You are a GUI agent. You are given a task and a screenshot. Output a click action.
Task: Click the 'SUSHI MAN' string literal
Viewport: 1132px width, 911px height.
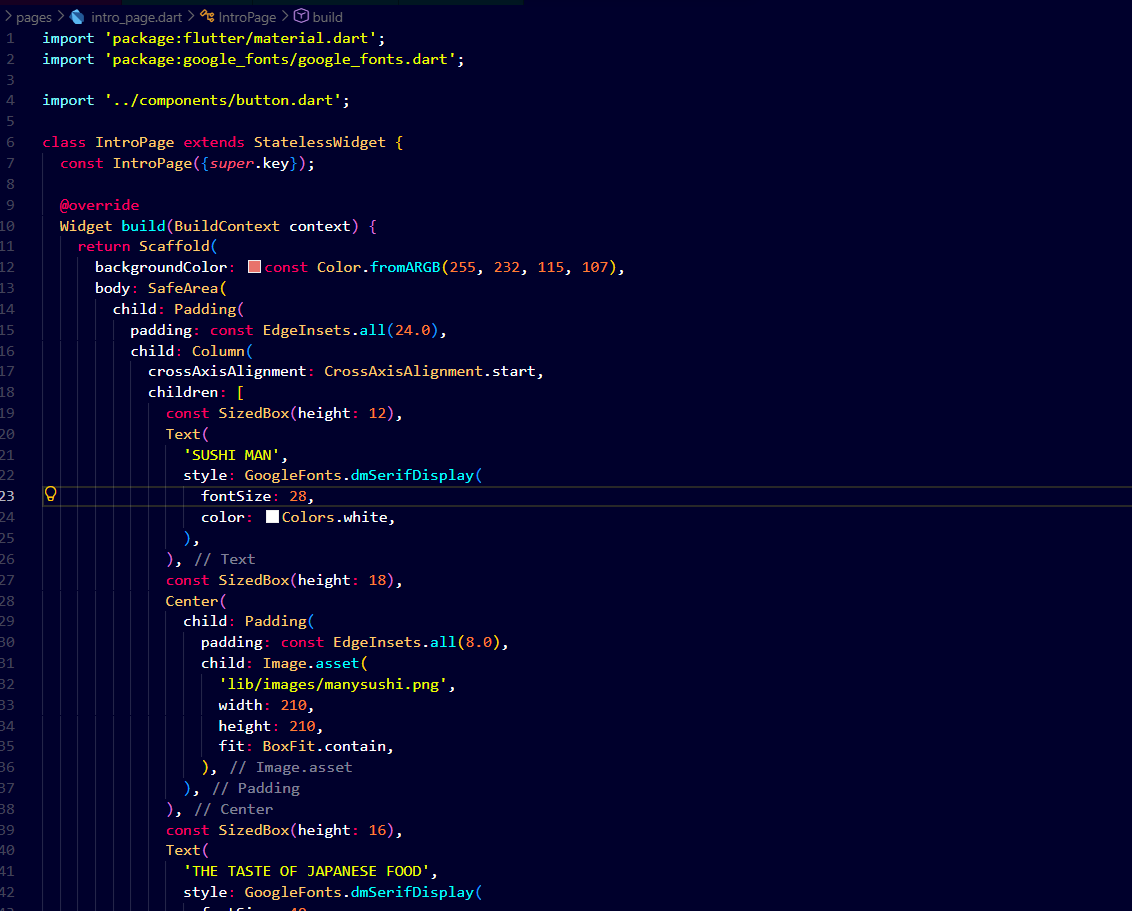point(231,455)
